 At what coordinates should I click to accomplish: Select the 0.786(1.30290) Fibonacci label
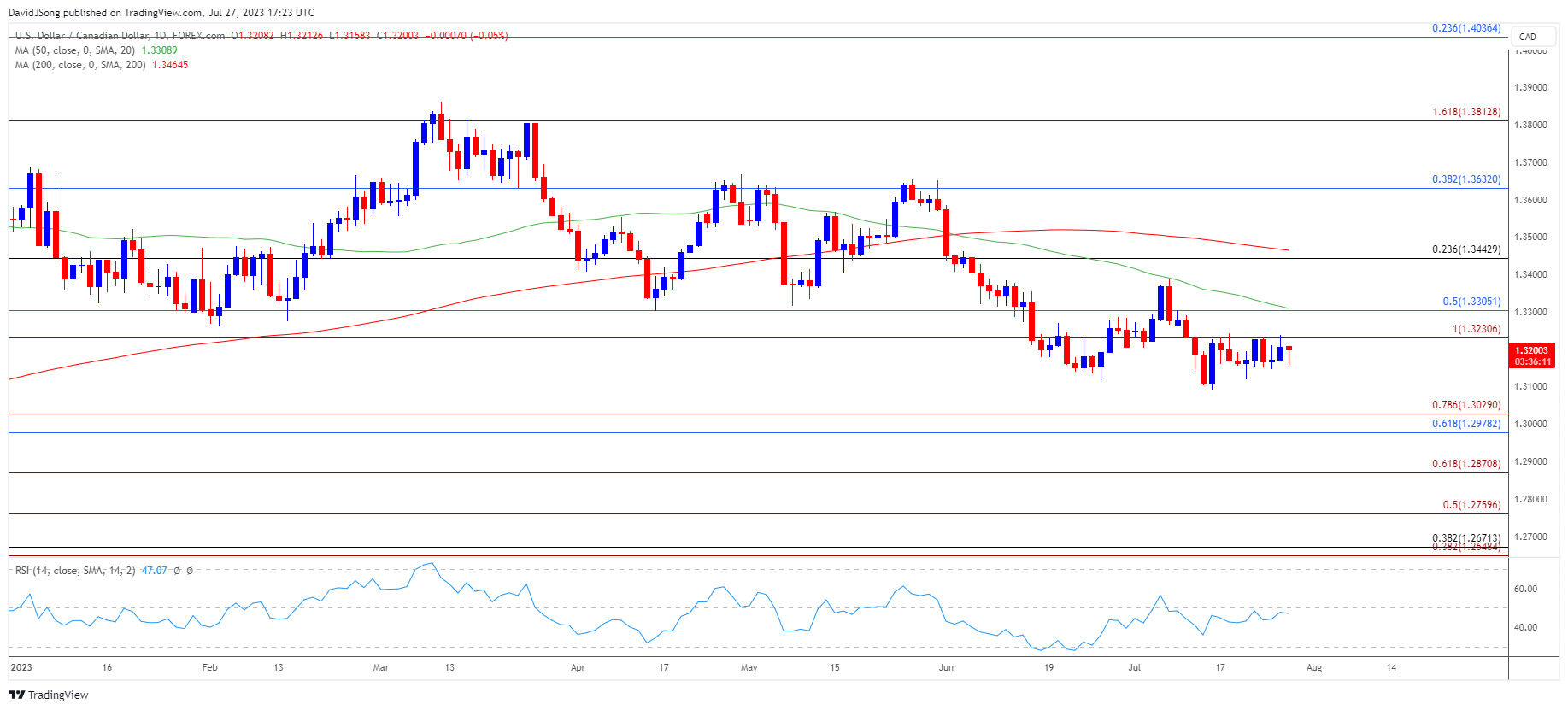click(x=1466, y=405)
